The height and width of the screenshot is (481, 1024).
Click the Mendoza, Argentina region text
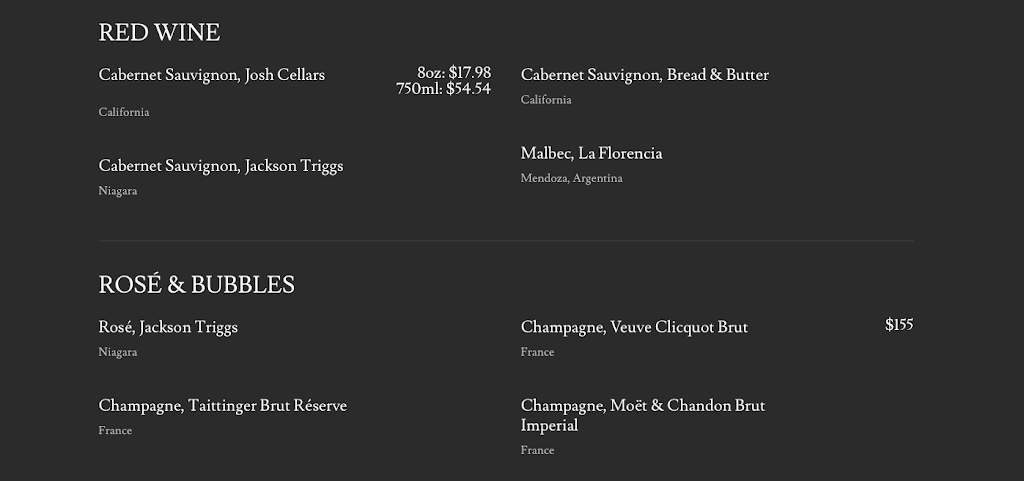coord(571,179)
